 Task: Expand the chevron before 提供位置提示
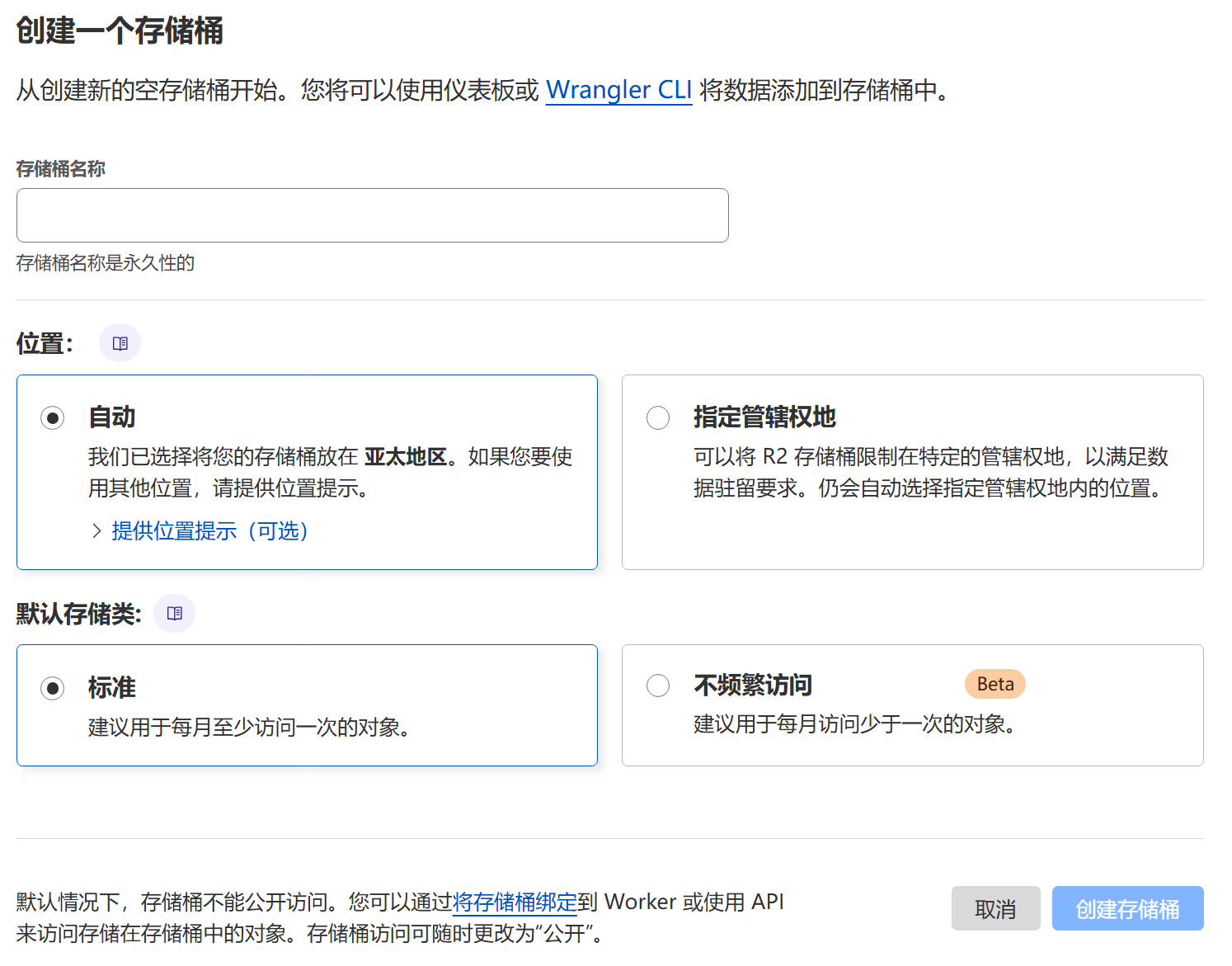click(x=96, y=531)
